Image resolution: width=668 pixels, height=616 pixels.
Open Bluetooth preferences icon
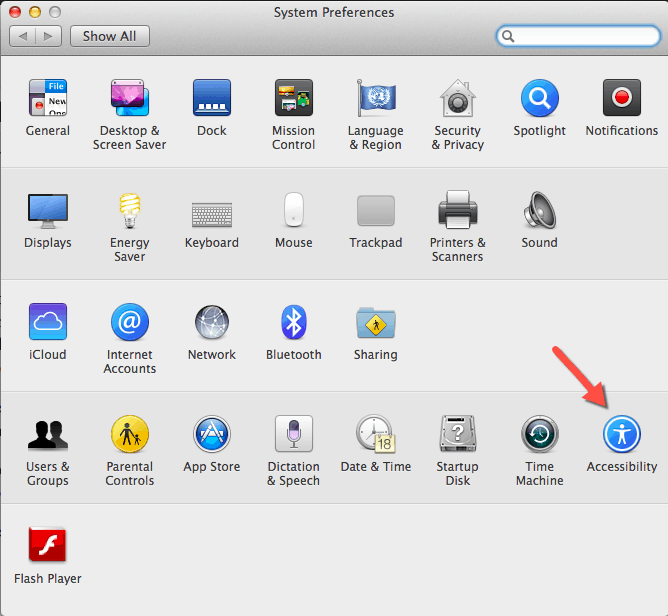pyautogui.click(x=294, y=322)
